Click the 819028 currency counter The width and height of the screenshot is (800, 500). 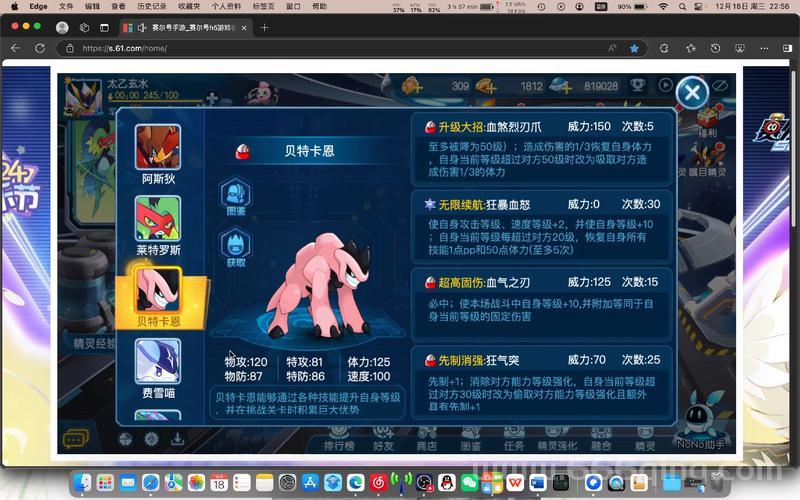601,86
